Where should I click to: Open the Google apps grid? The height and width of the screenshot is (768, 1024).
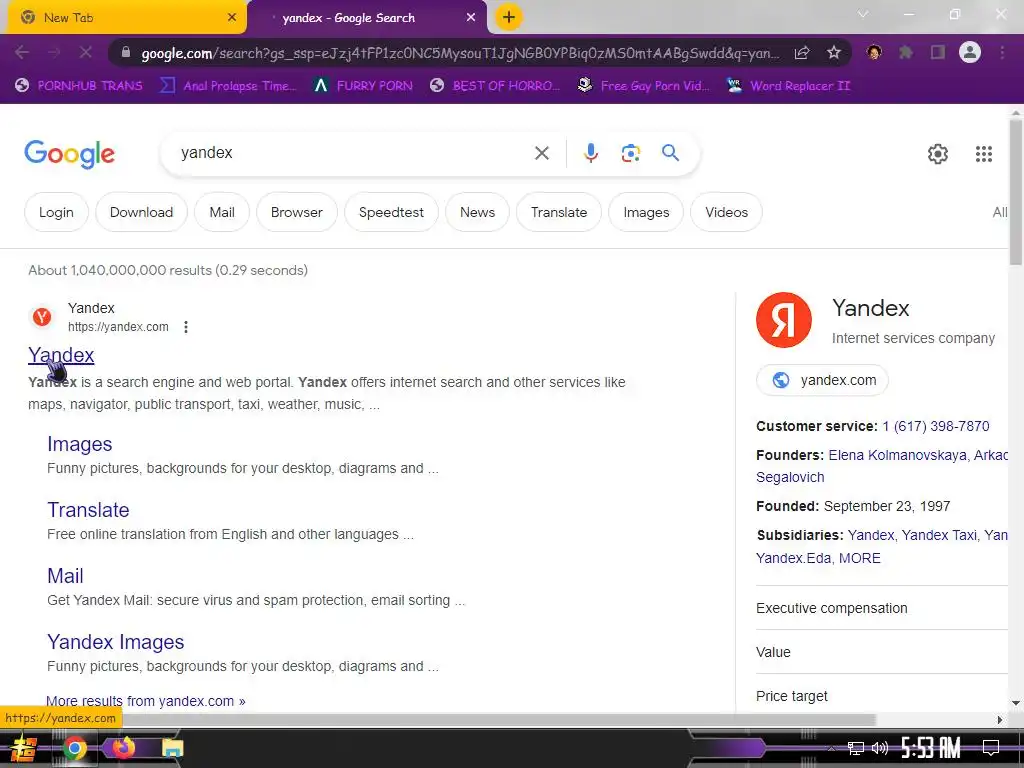[x=984, y=154]
